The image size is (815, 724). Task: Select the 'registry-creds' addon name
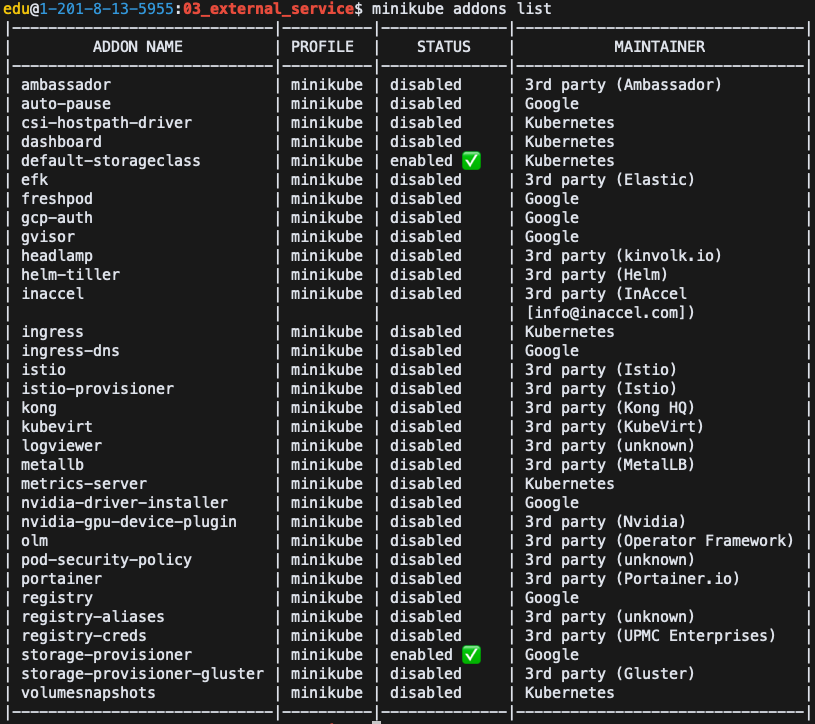(x=84, y=636)
